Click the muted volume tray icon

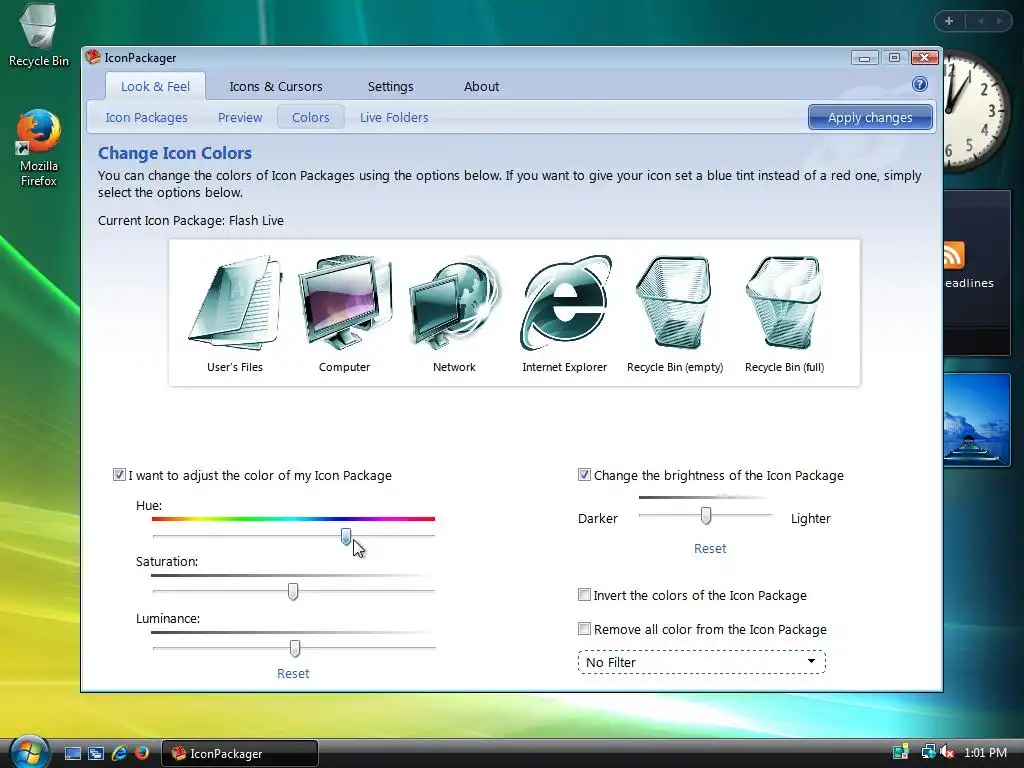(947, 752)
